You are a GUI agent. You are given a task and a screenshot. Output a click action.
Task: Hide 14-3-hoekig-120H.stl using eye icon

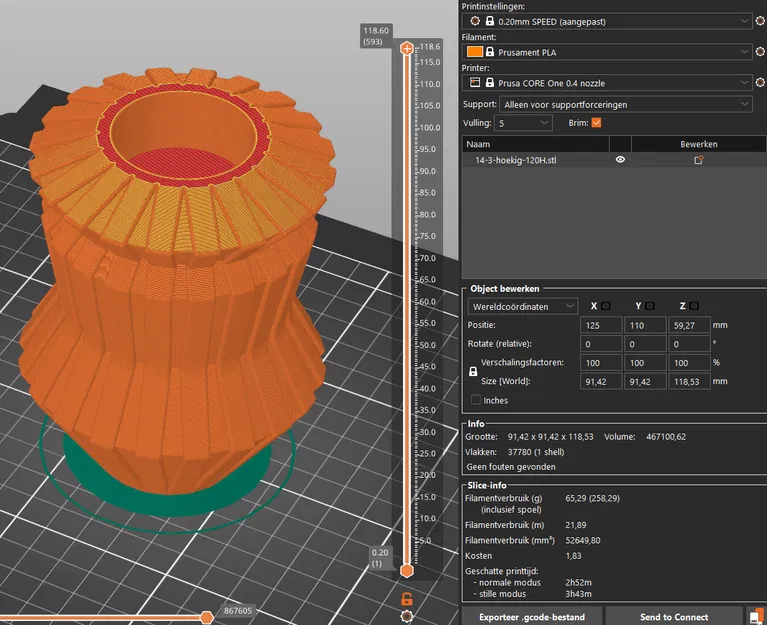(620, 160)
